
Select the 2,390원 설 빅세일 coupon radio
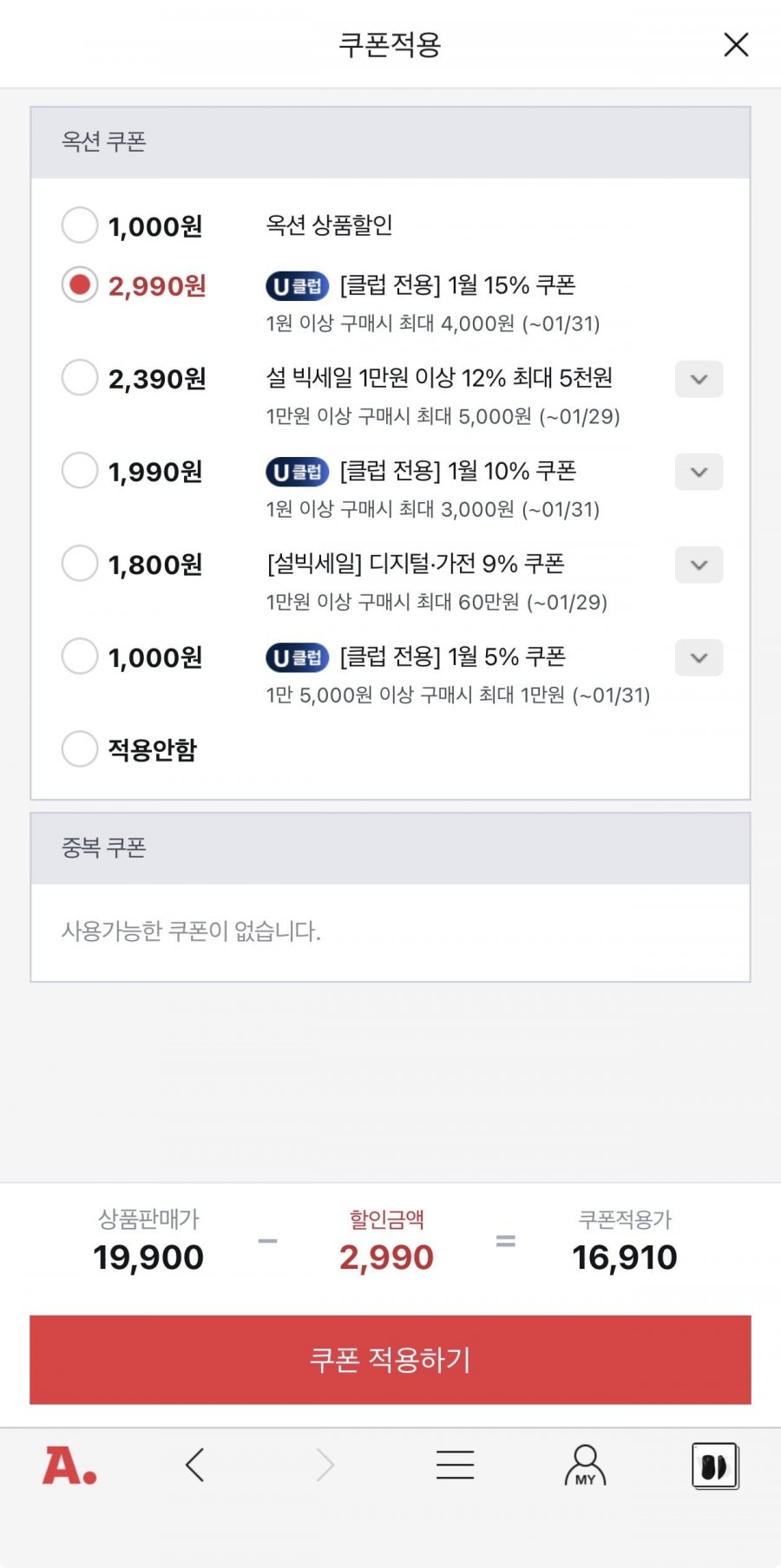(x=80, y=378)
